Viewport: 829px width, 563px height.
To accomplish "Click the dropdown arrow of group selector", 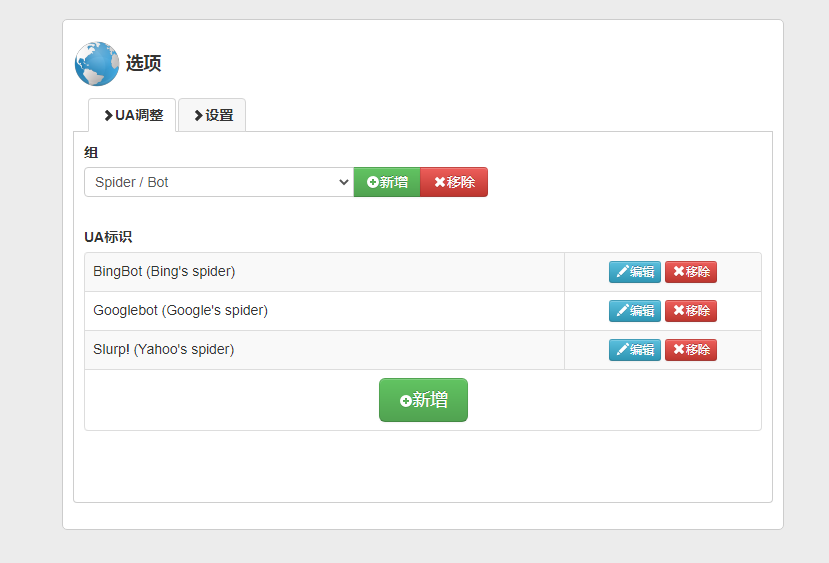I will tap(344, 182).
